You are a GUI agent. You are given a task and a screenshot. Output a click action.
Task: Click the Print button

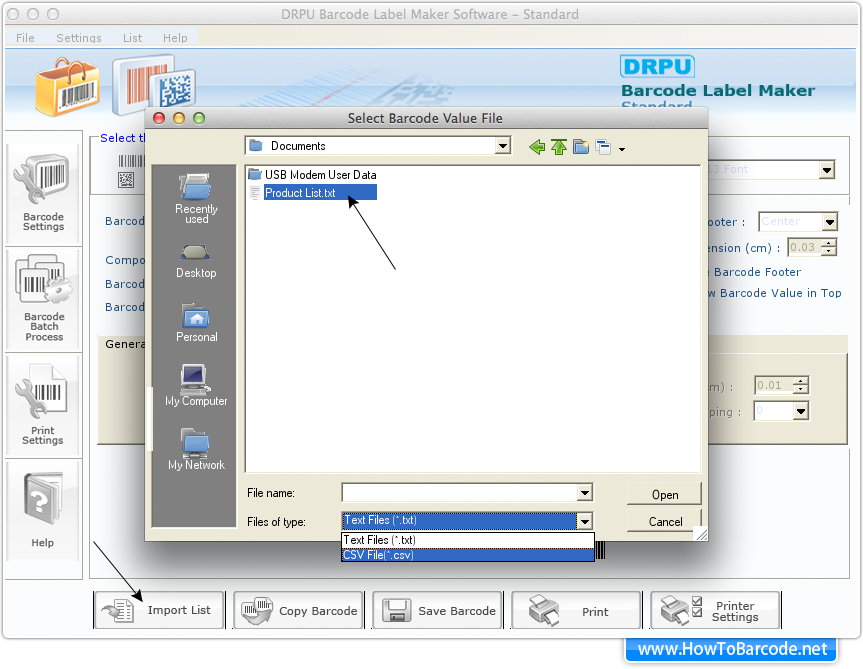point(576,610)
